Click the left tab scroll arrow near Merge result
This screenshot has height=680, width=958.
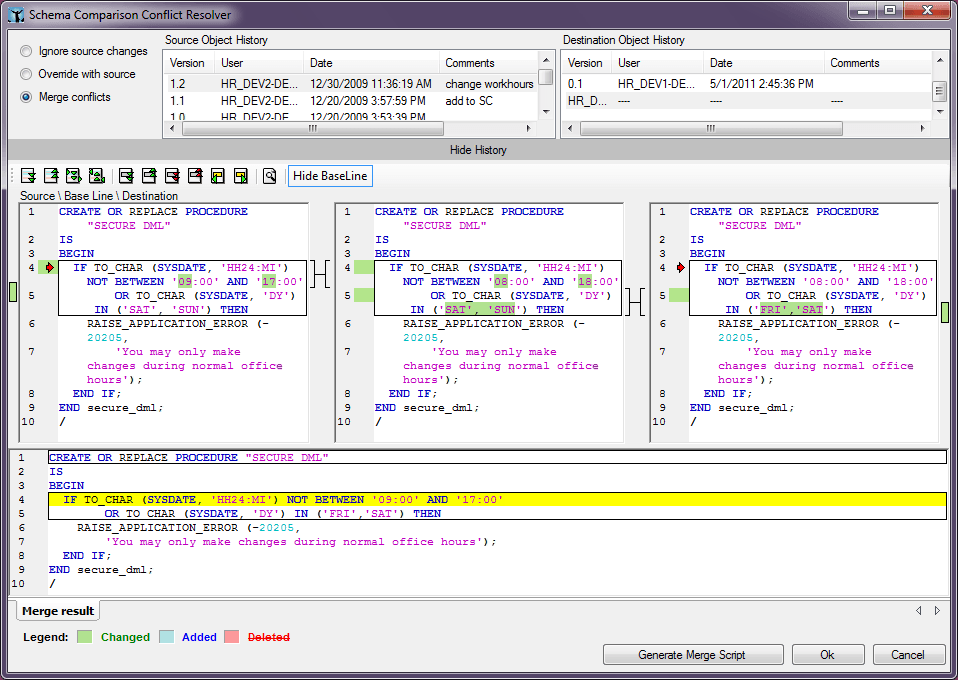point(918,610)
